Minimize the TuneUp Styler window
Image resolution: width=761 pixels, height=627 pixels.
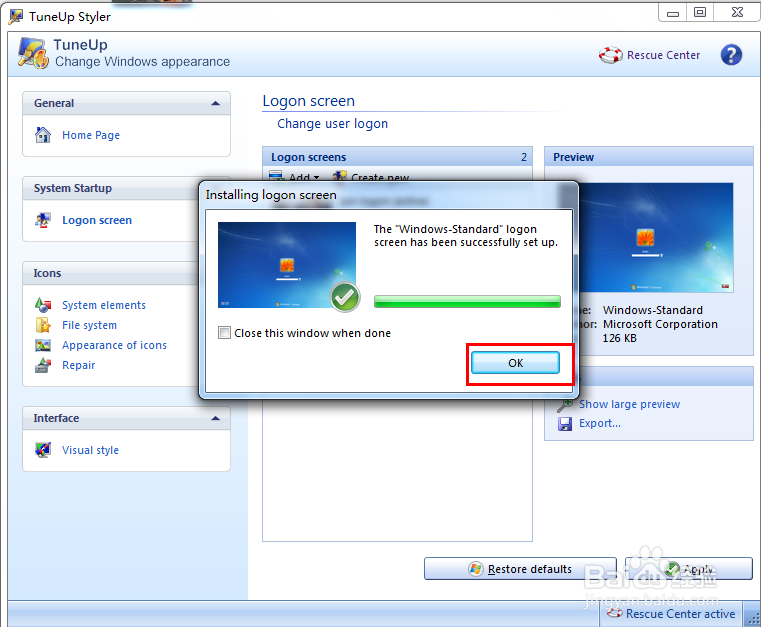coord(673,13)
